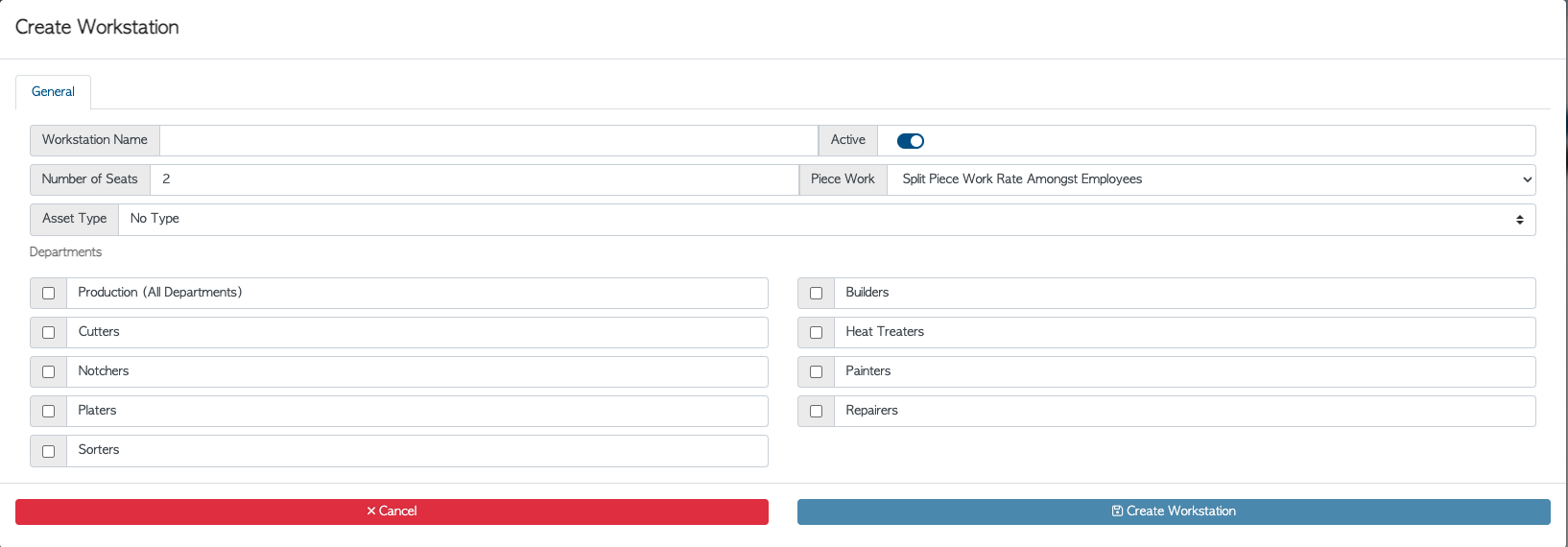Select the Platers department checkbox
The height and width of the screenshot is (547, 1568).
click(x=49, y=412)
